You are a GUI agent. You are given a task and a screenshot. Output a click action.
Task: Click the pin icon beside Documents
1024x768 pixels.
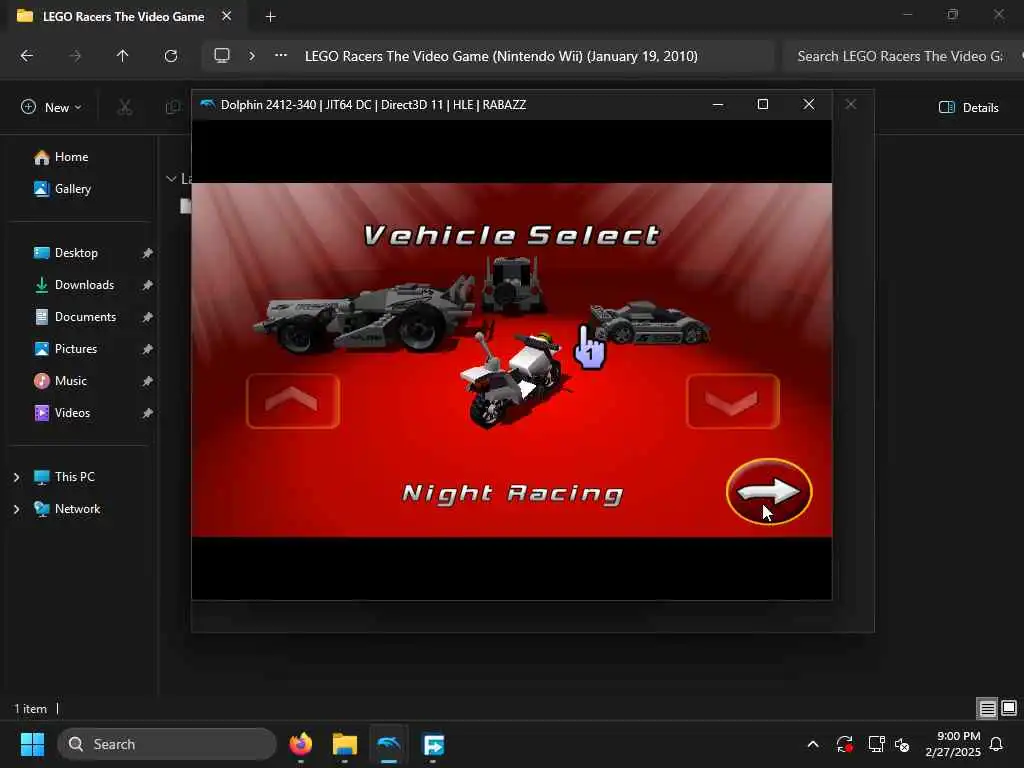(148, 317)
